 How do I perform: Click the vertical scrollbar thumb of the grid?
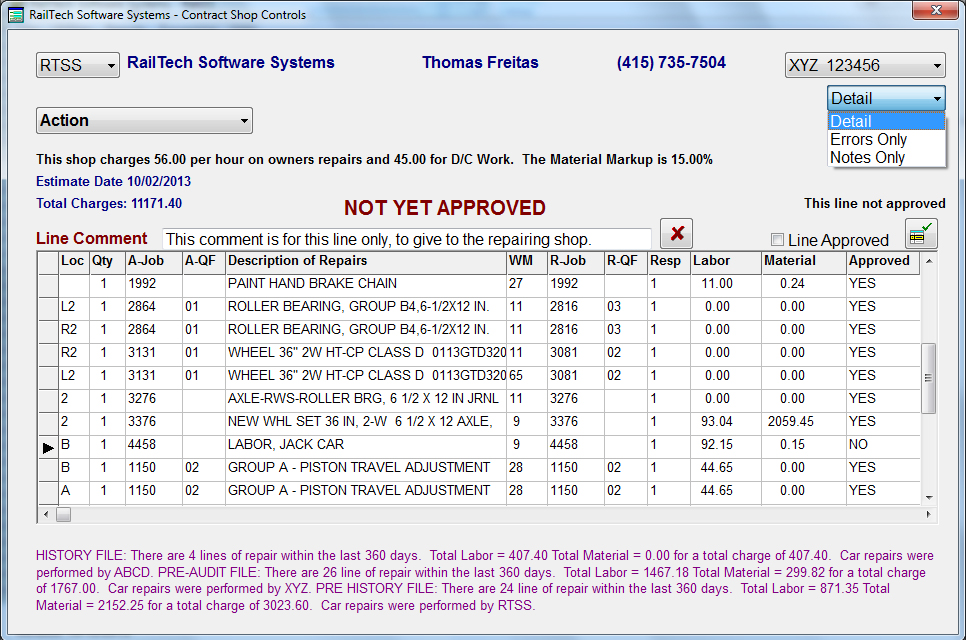coord(928,378)
